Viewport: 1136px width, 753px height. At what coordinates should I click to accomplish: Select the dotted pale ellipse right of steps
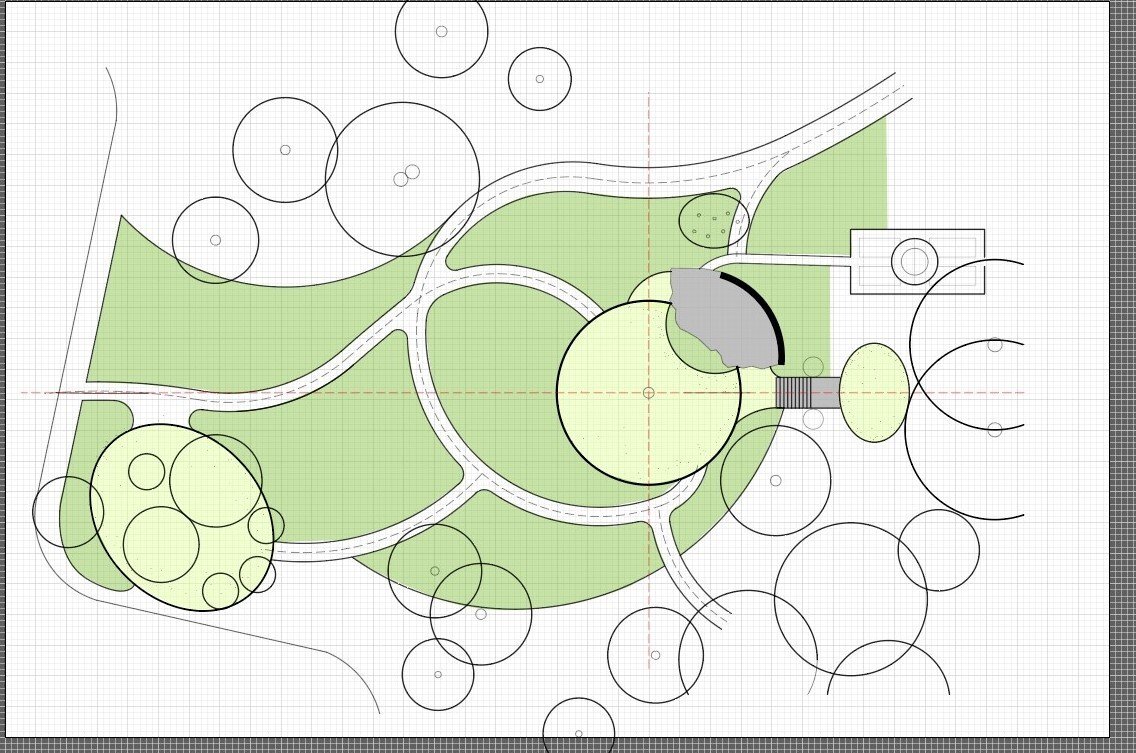tap(874, 392)
